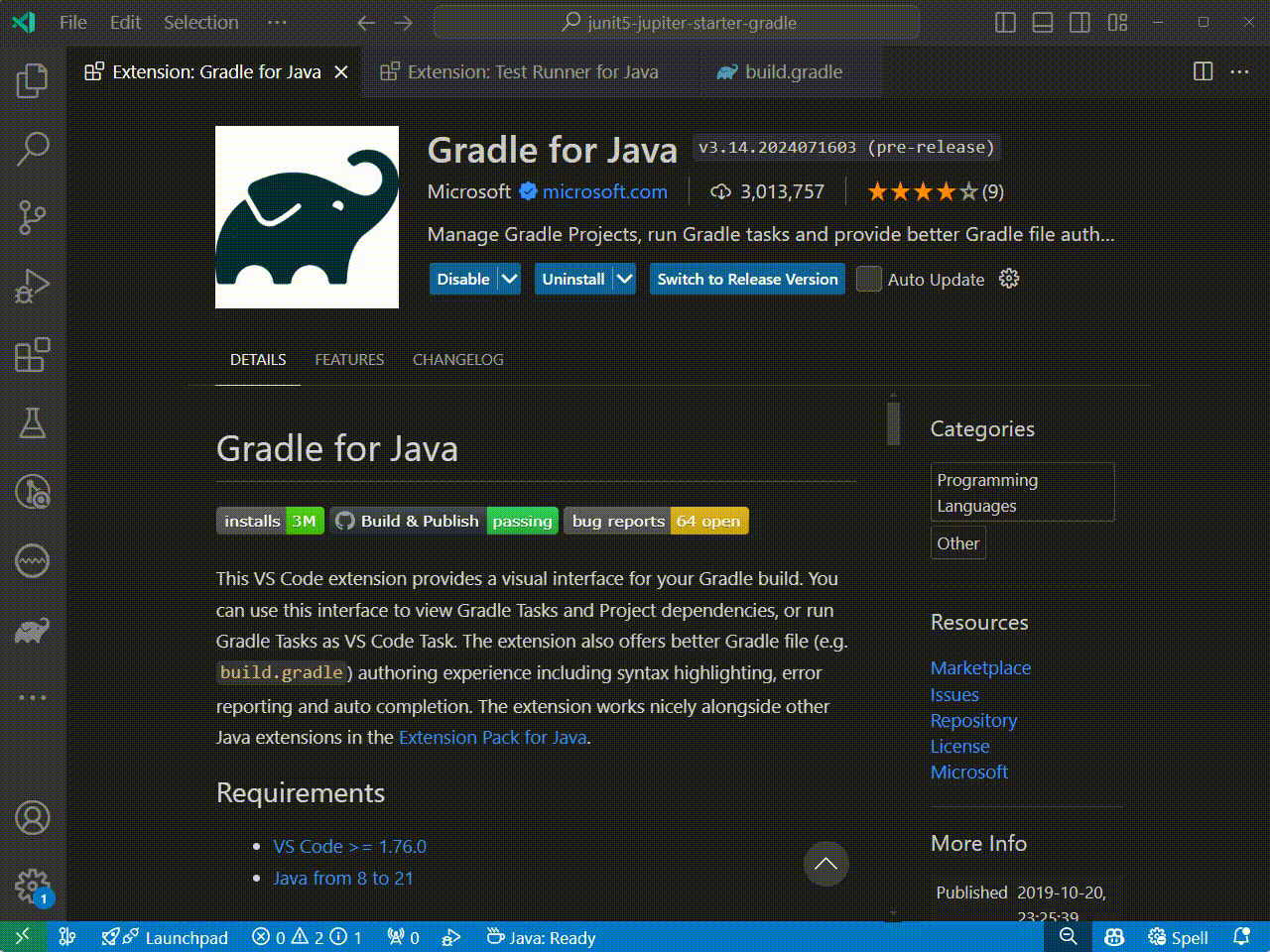Screen dimensions: 1270x952
Task: Click the errors and warnings status indicator
Action: click(308, 937)
